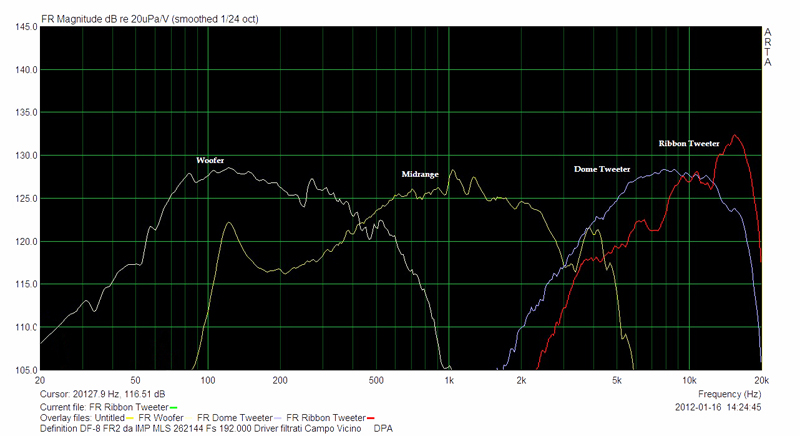Click the 1k frequency axis tick label
The width and height of the screenshot is (800, 436).
point(450,381)
